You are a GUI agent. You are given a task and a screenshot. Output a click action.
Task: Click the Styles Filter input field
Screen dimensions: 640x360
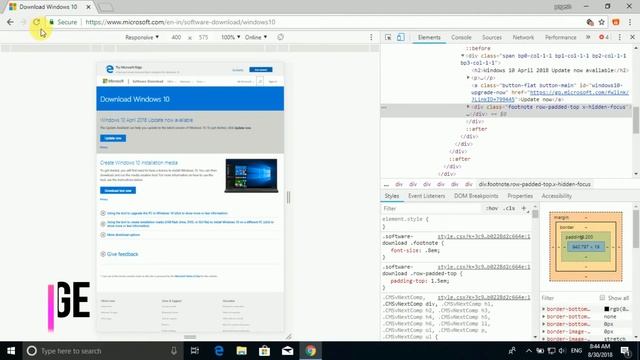point(431,208)
